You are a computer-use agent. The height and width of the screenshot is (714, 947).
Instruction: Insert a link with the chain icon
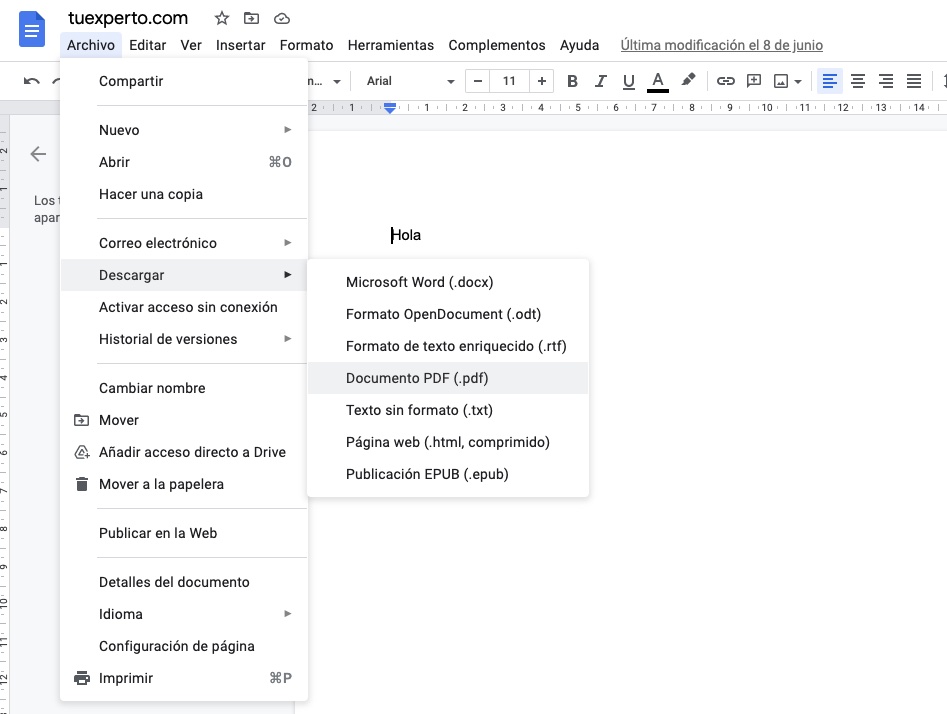click(726, 81)
